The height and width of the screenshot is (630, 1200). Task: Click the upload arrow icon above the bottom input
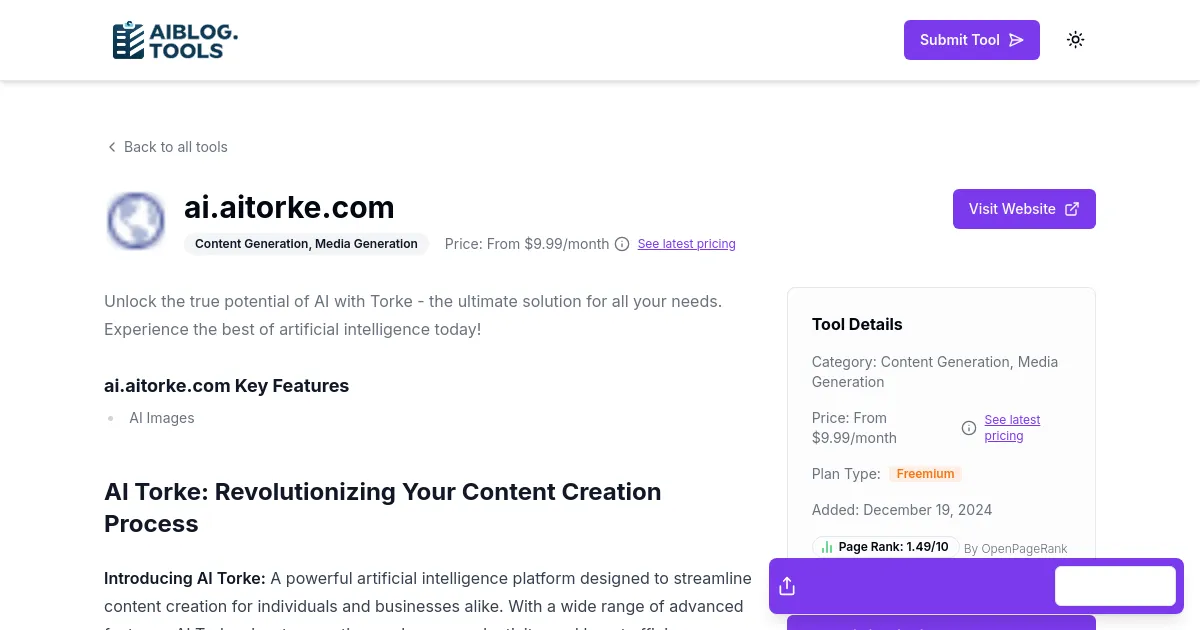pyautogui.click(x=787, y=585)
